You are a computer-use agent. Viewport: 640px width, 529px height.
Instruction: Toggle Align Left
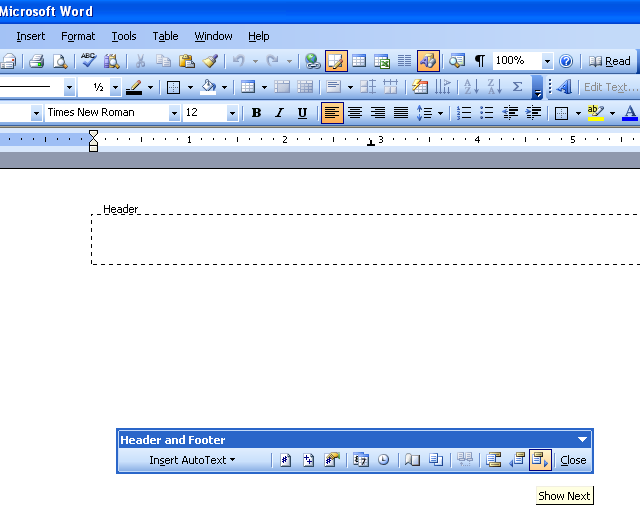[x=332, y=113]
